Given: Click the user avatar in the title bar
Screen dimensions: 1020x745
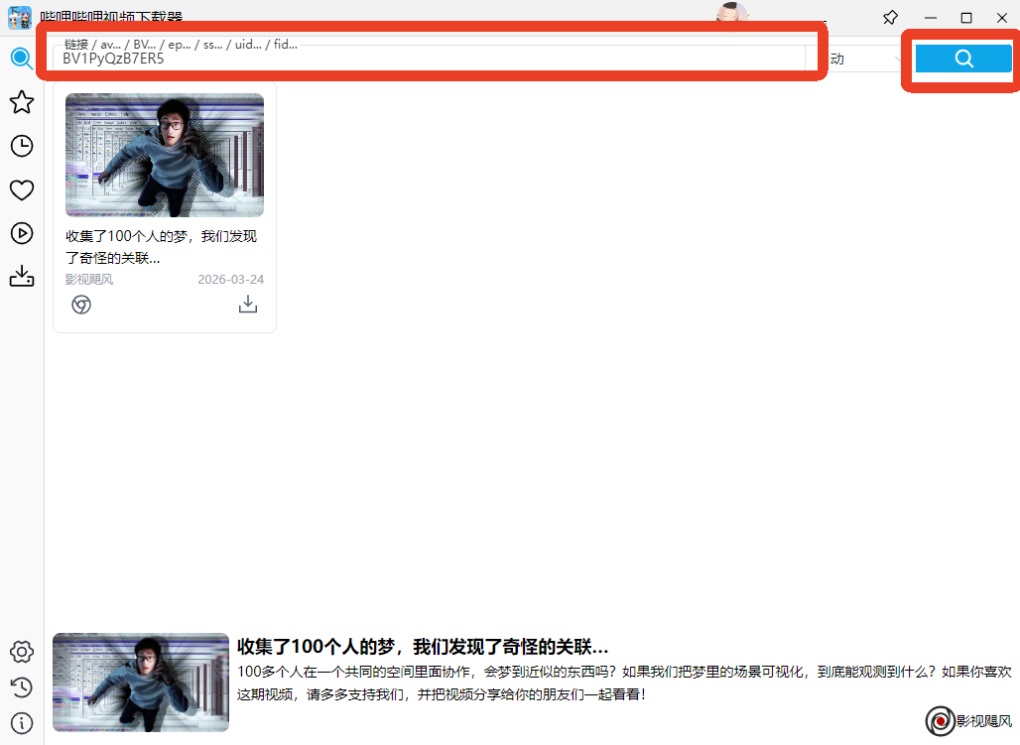Looking at the screenshot, I should [732, 13].
